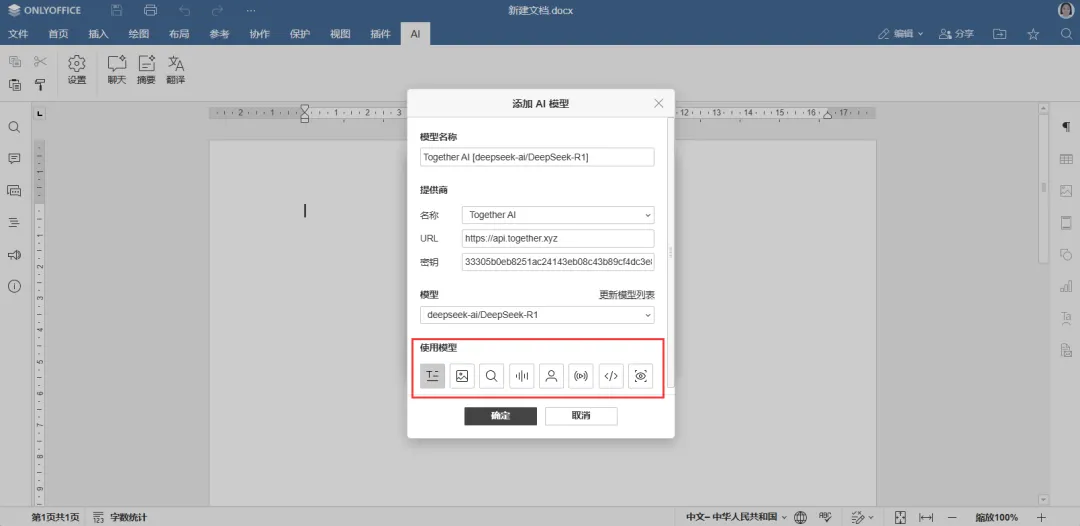1080x526 pixels.
Task: Click the 摘要 summary tool
Action: click(146, 70)
